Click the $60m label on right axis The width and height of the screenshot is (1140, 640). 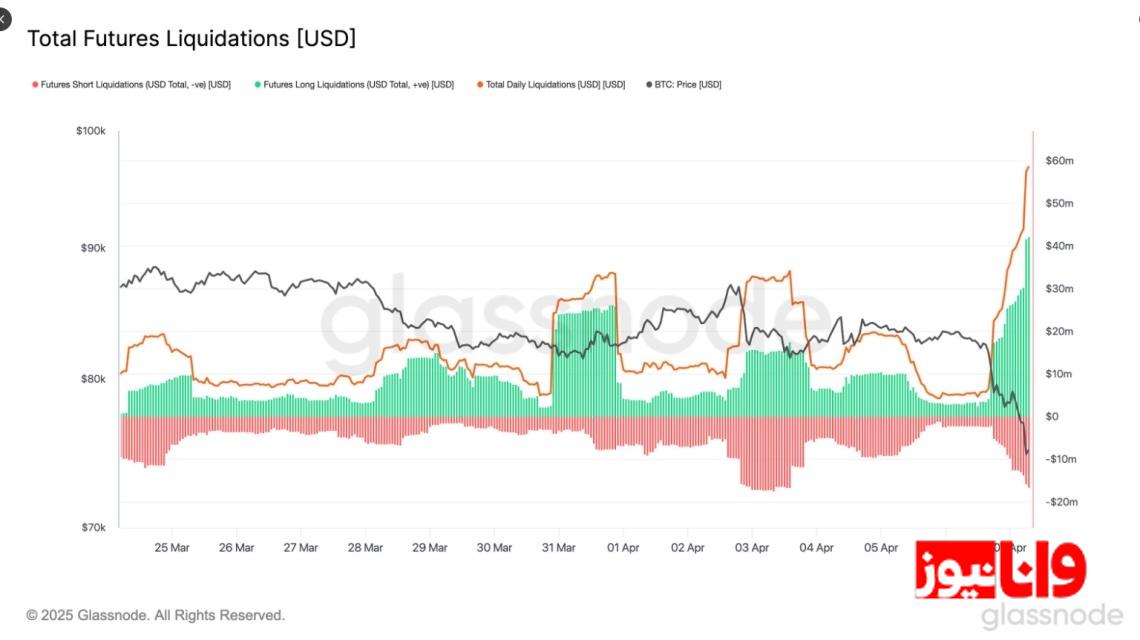coord(1060,161)
